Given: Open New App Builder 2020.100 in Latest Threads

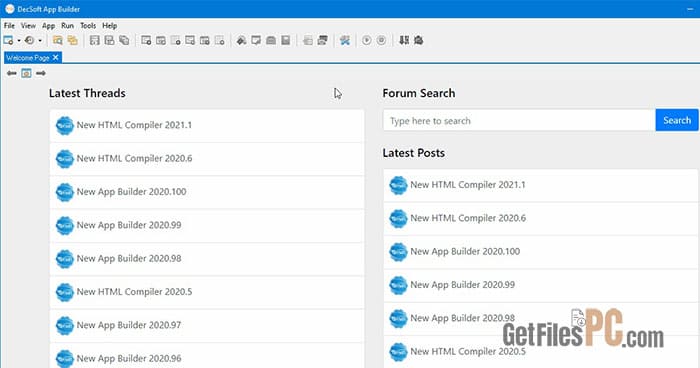Looking at the screenshot, I should coord(207,192).
